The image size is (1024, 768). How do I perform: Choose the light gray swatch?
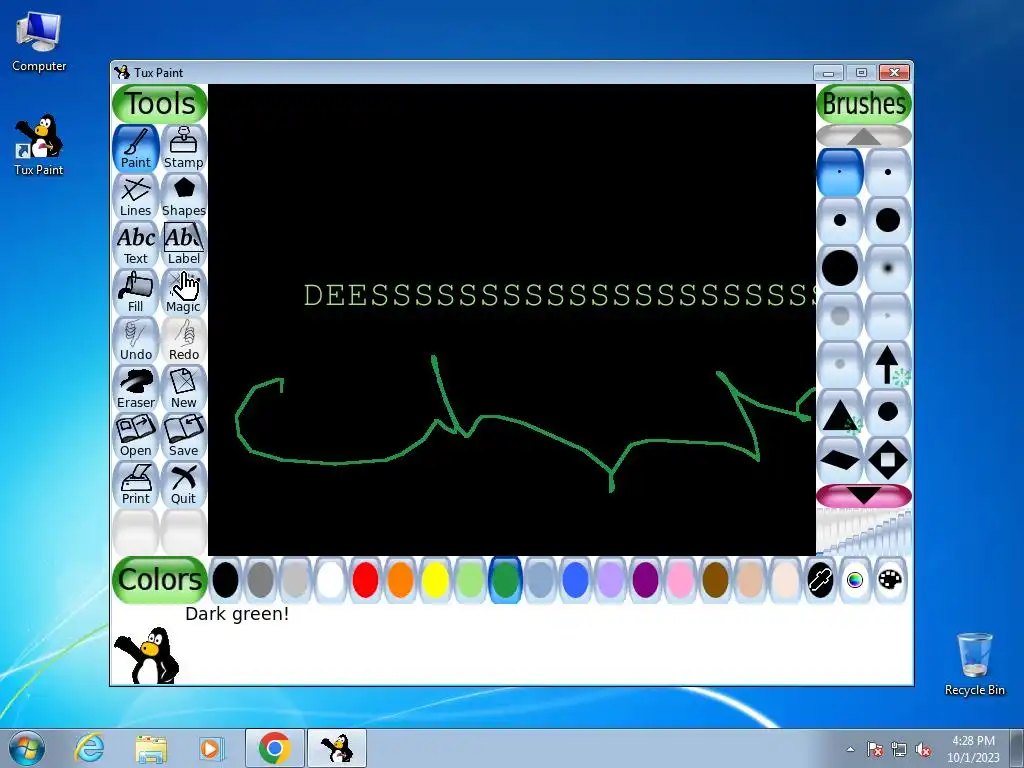[x=295, y=580]
